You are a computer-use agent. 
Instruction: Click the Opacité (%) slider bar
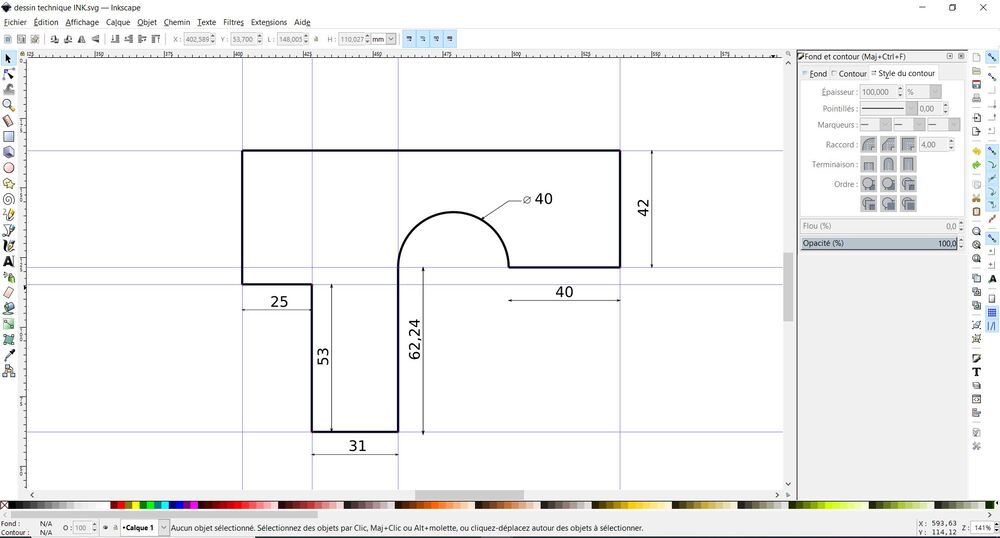pyautogui.click(x=879, y=244)
